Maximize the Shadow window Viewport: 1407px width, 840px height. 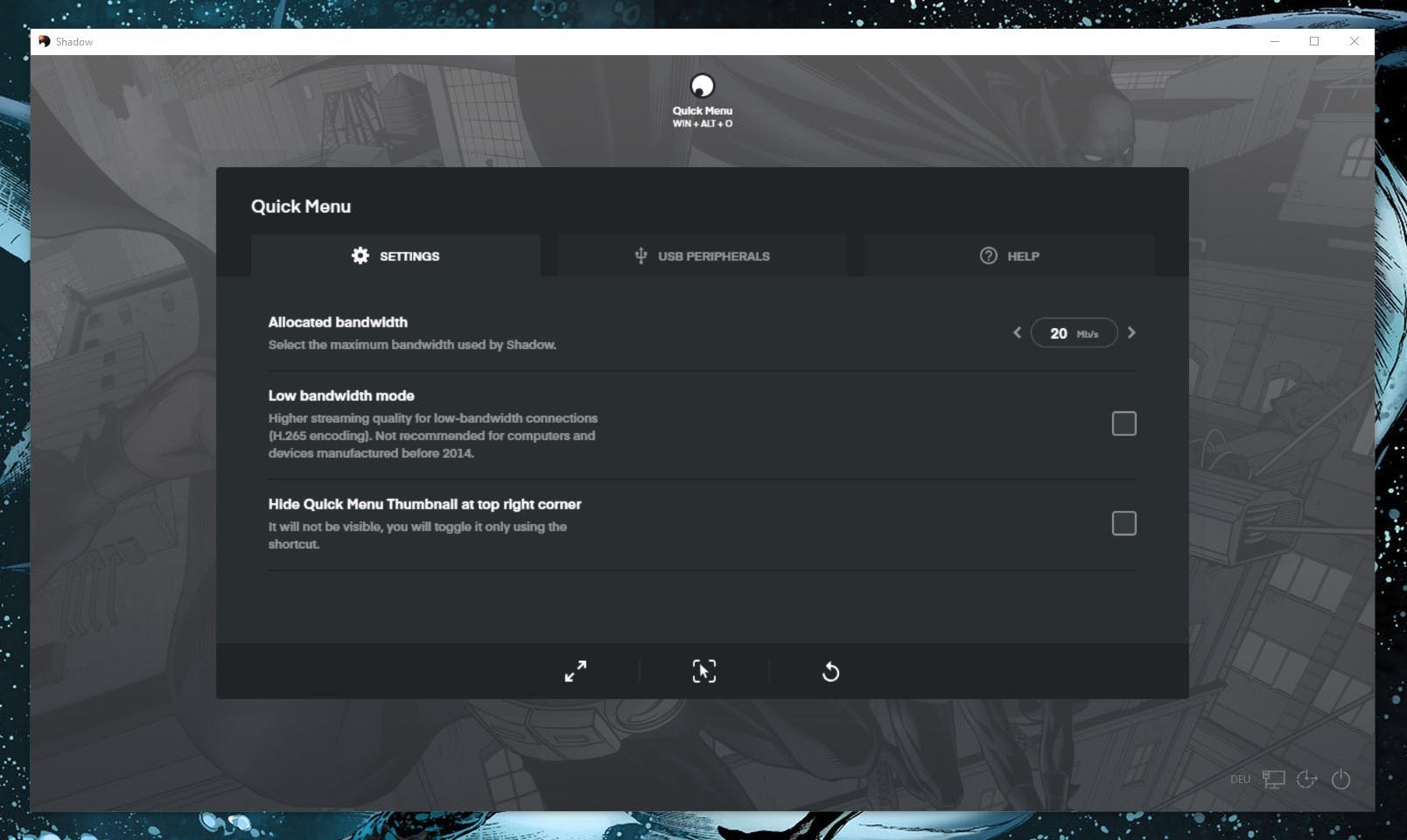(1314, 41)
